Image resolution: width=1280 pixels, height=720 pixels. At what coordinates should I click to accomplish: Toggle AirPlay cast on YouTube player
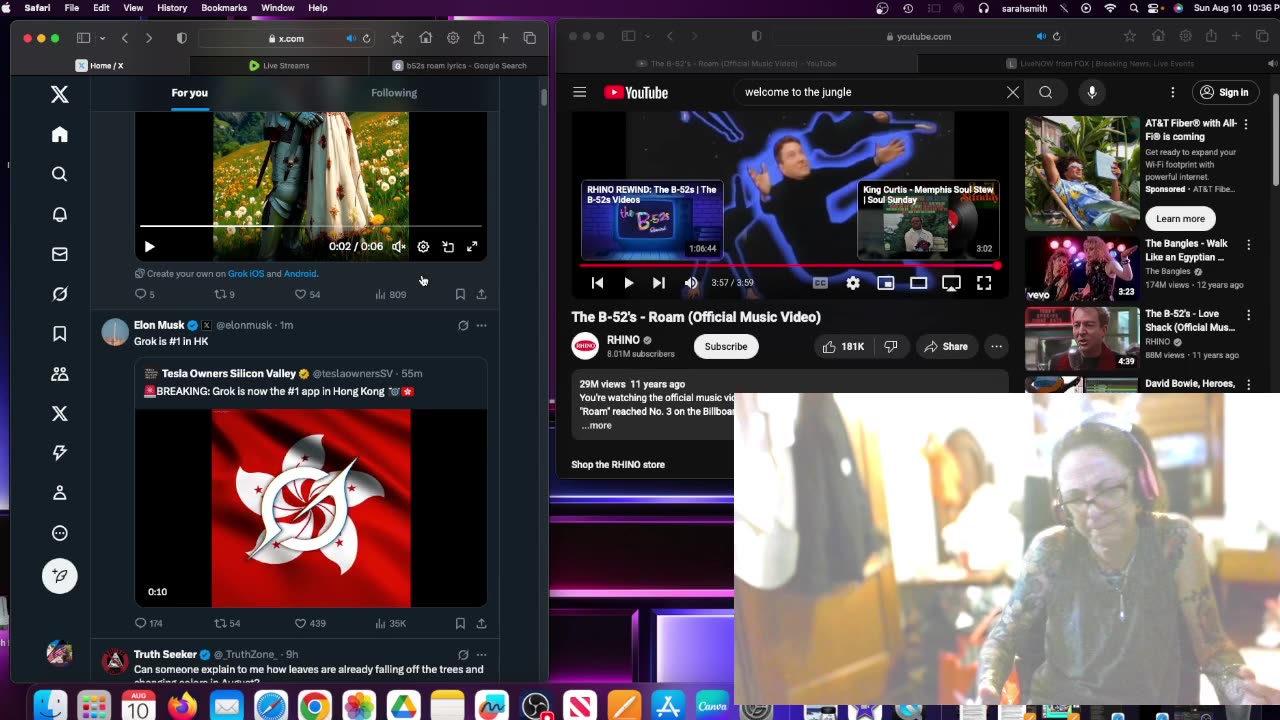(x=951, y=283)
